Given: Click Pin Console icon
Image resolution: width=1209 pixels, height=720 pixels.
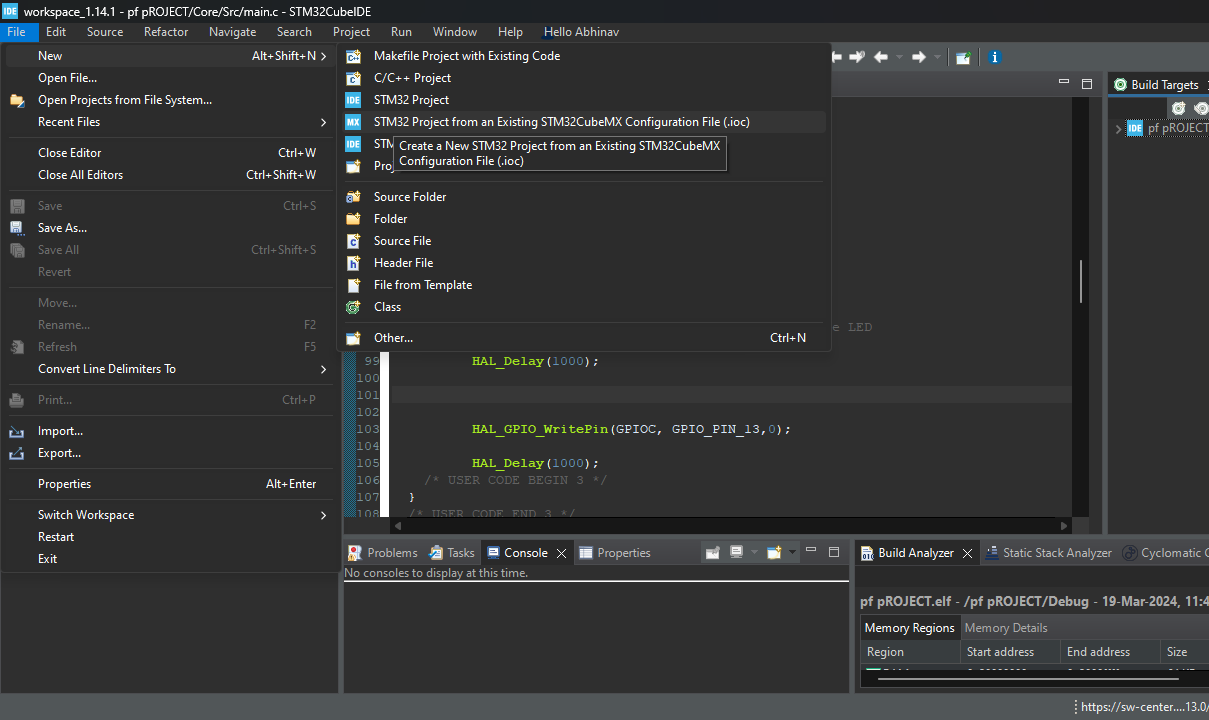Looking at the screenshot, I should 712,552.
